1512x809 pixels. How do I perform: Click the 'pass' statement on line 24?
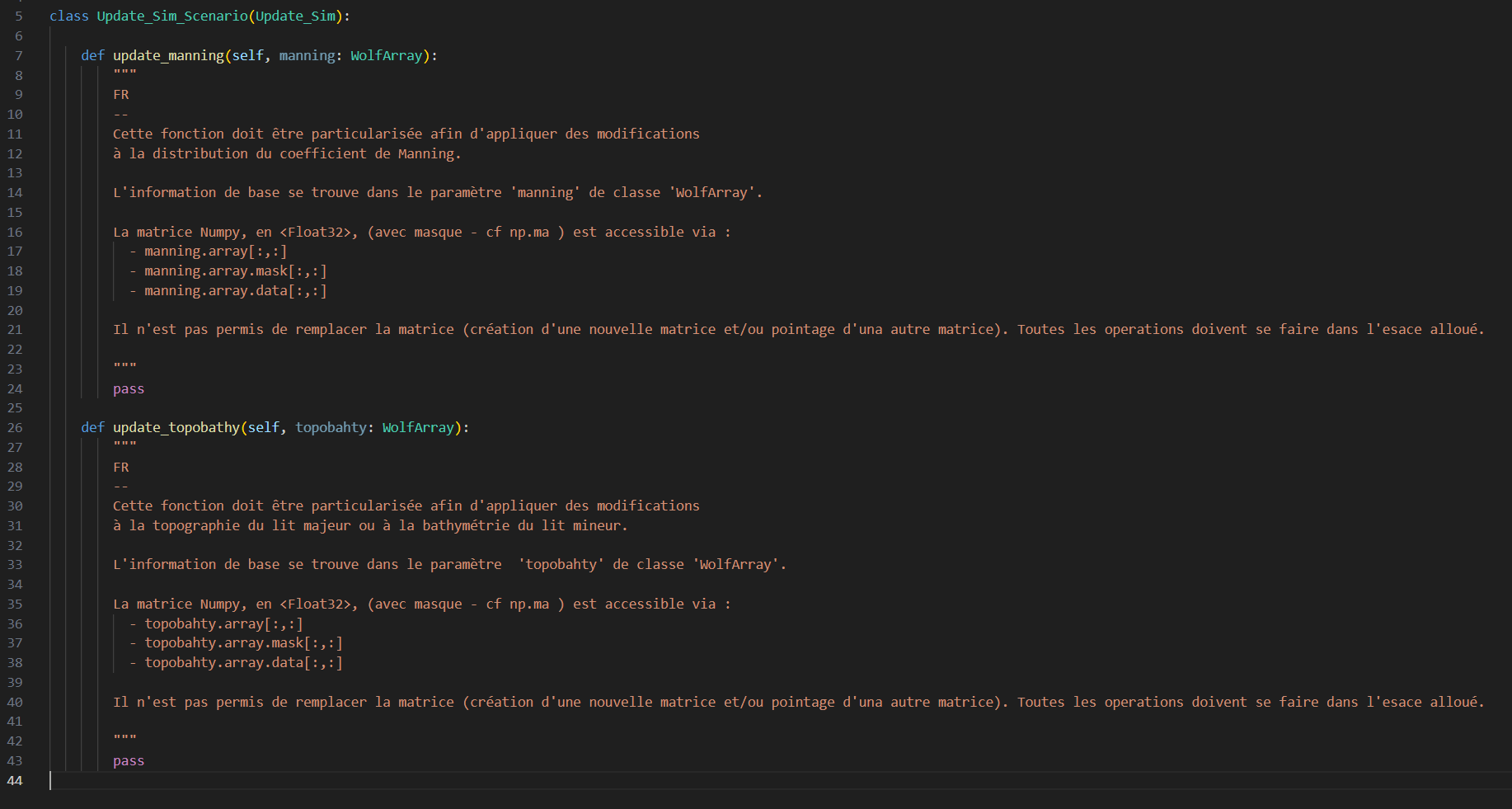click(129, 389)
